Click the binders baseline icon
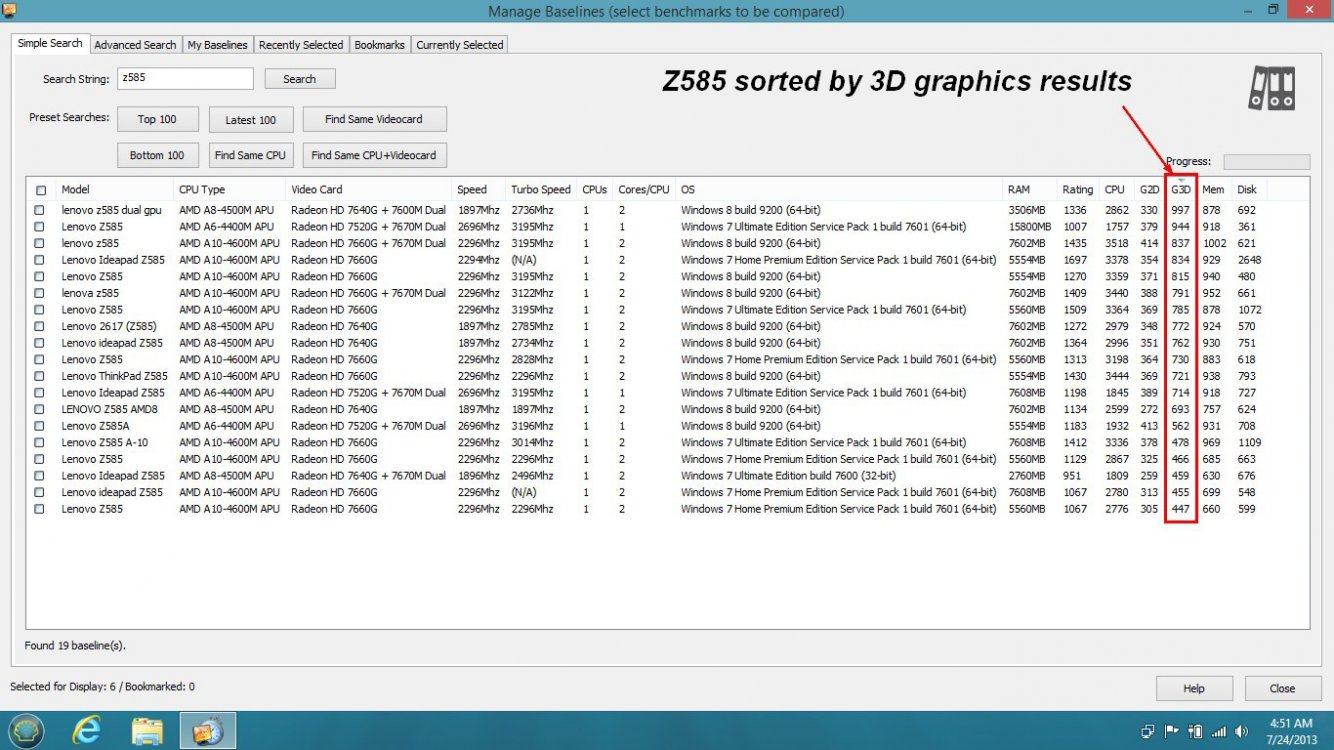The width and height of the screenshot is (1334, 750). click(x=1271, y=88)
